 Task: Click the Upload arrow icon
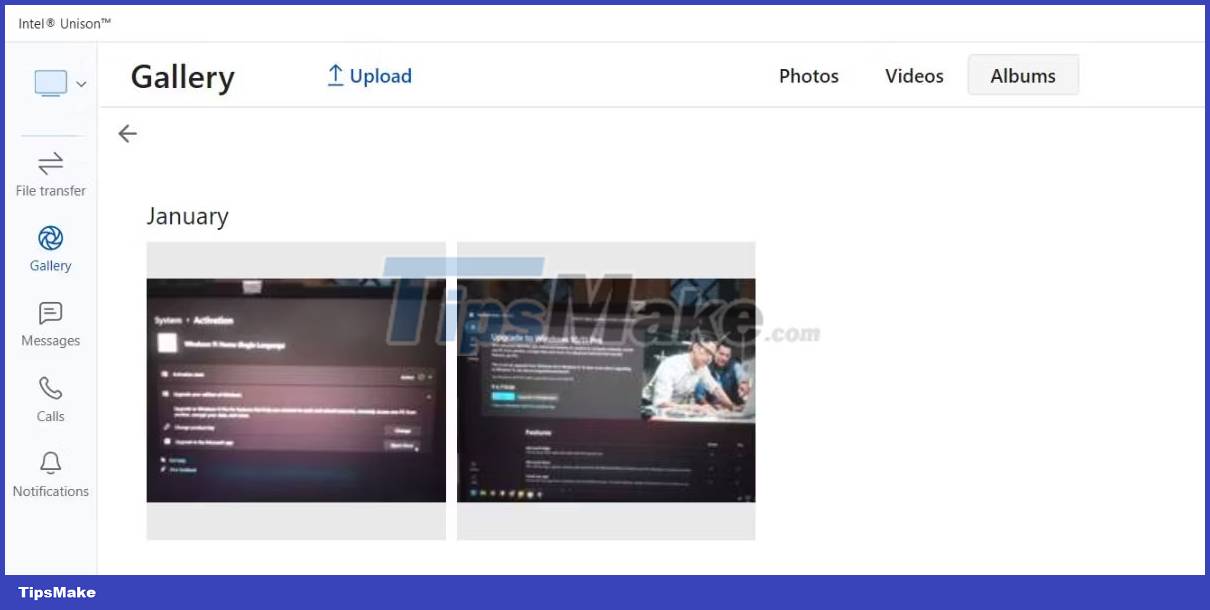pos(336,74)
